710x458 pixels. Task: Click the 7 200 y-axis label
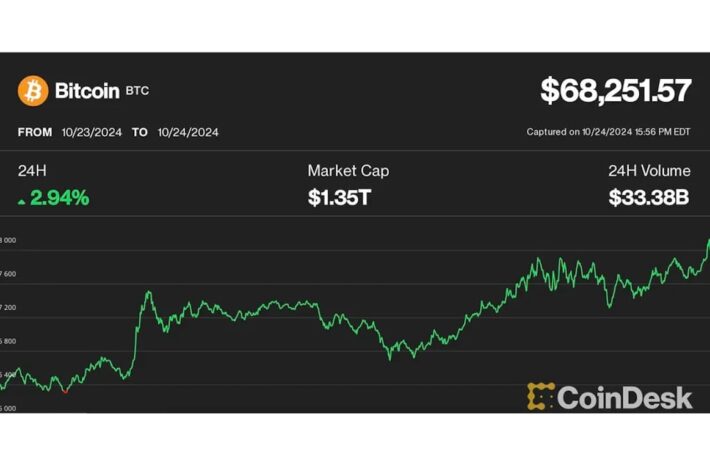[8, 307]
